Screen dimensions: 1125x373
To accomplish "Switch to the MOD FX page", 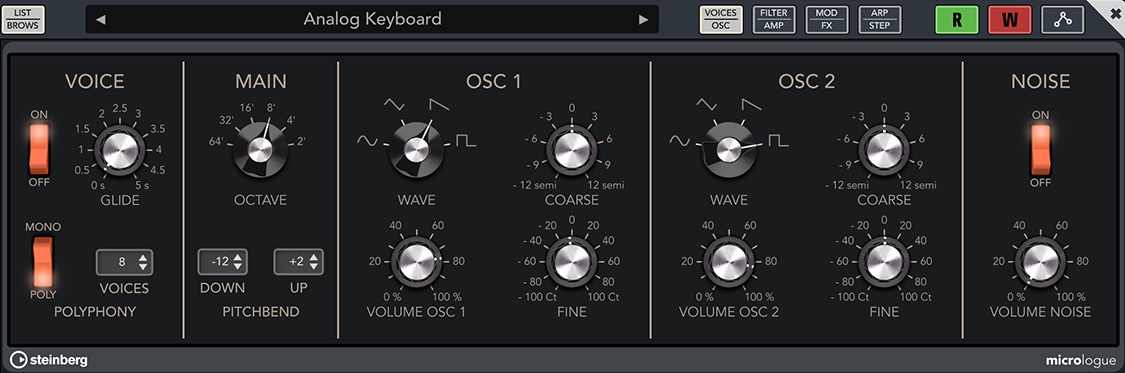I will click(x=827, y=19).
